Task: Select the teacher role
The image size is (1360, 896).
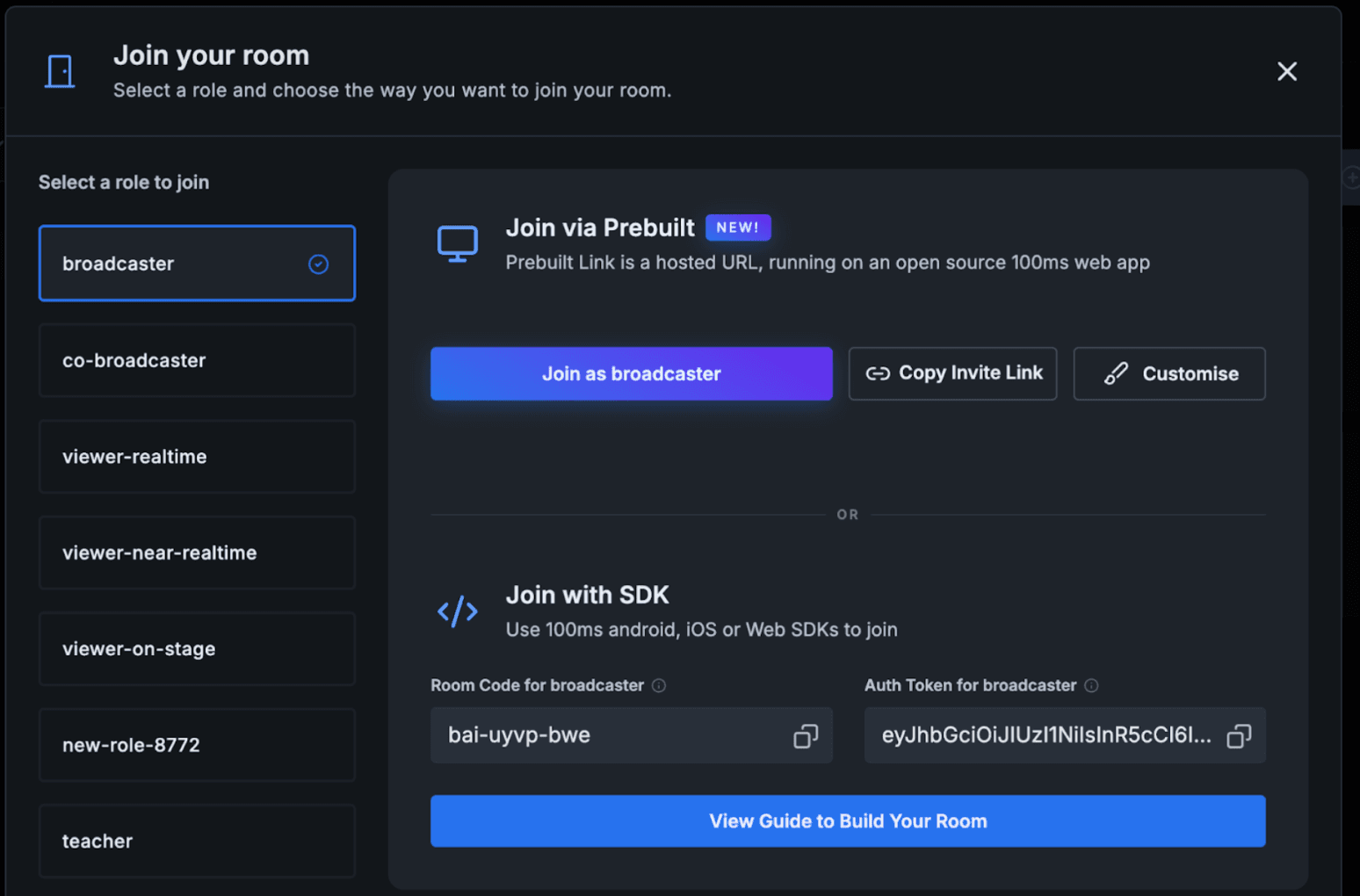Action: click(197, 842)
